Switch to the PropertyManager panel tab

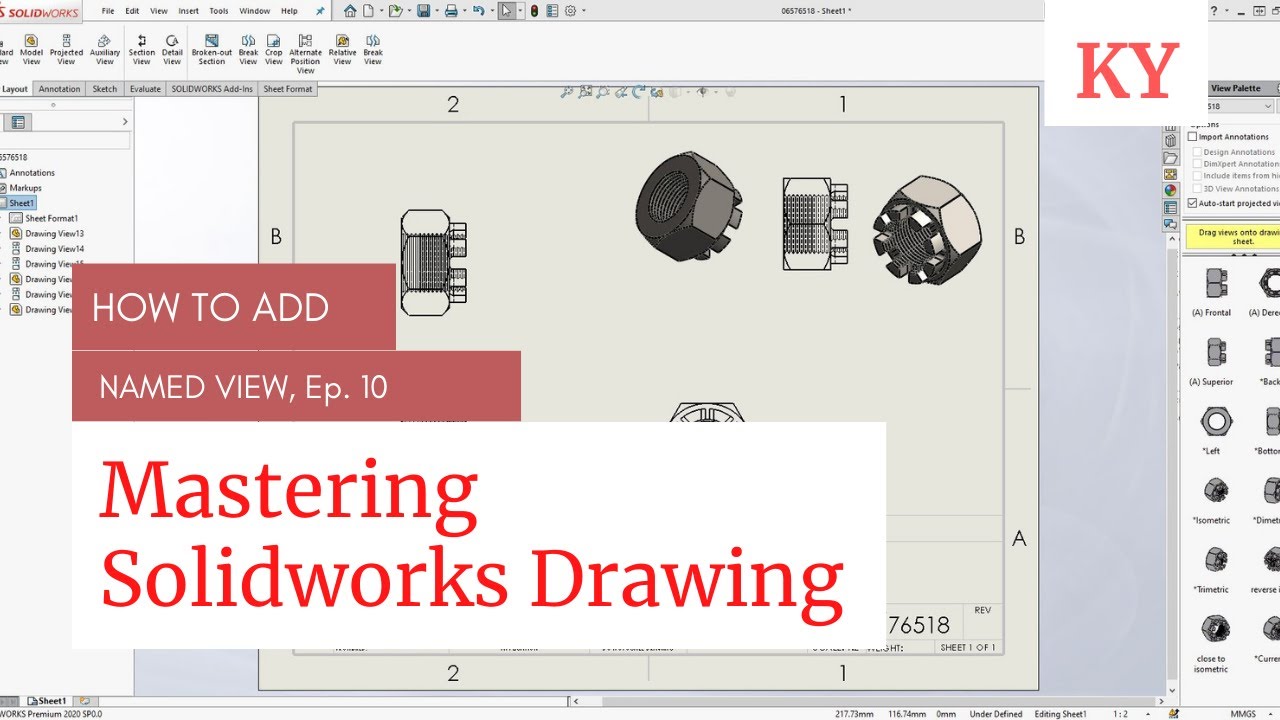pyautogui.click(x=18, y=122)
